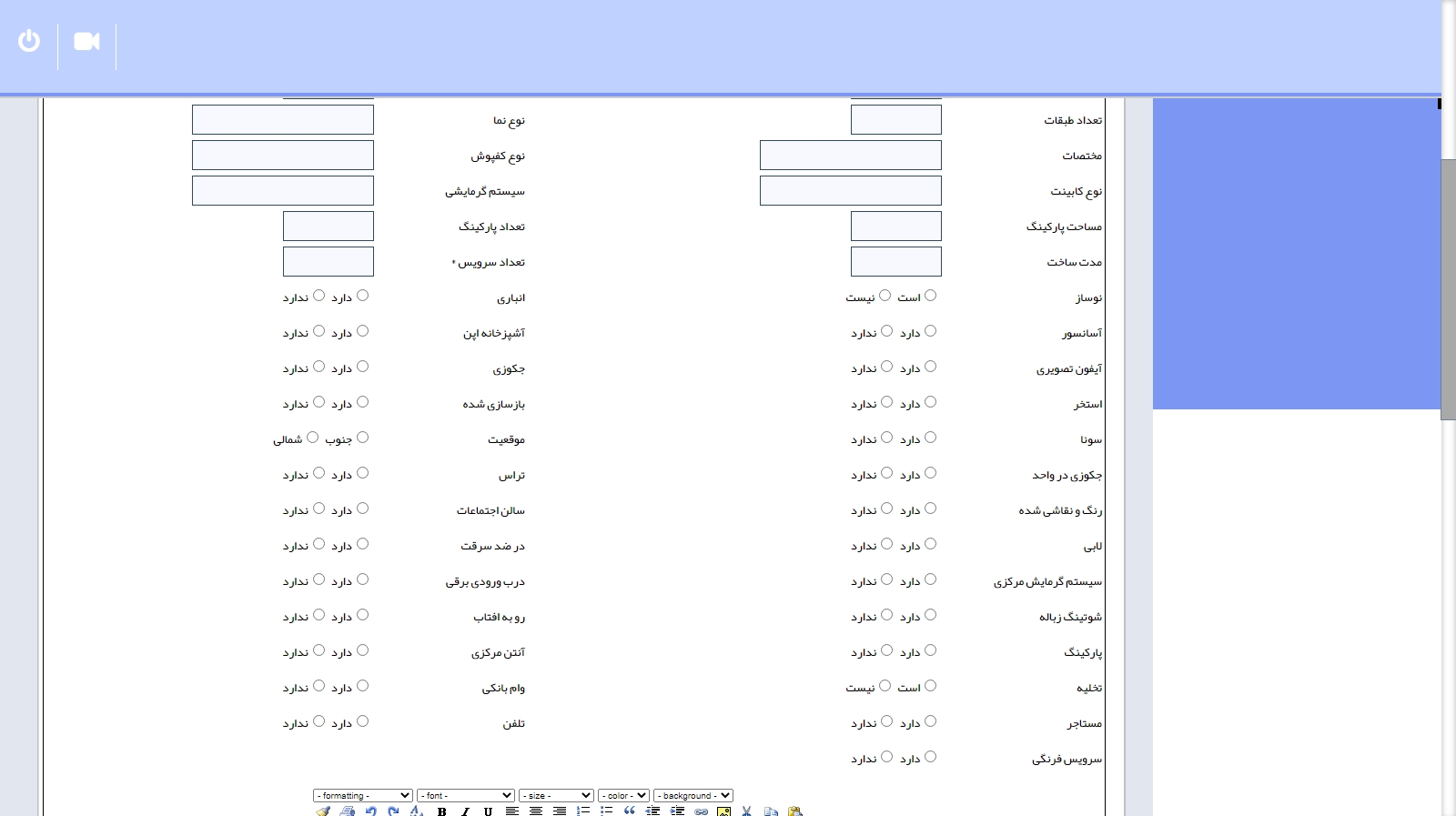Expand the size dropdown

tap(555, 796)
